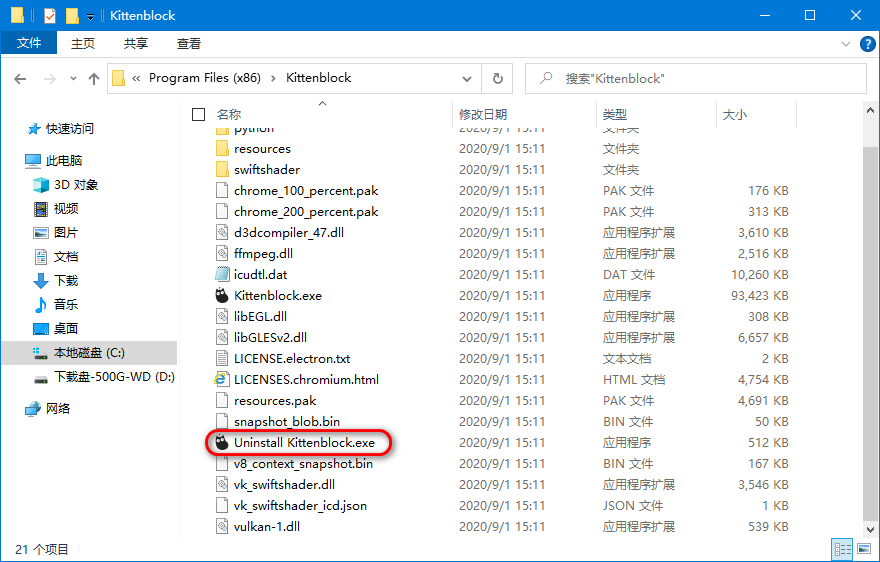The width and height of the screenshot is (880, 562).
Task: Click the New folder quick access toolbar icon
Action: tap(72, 16)
